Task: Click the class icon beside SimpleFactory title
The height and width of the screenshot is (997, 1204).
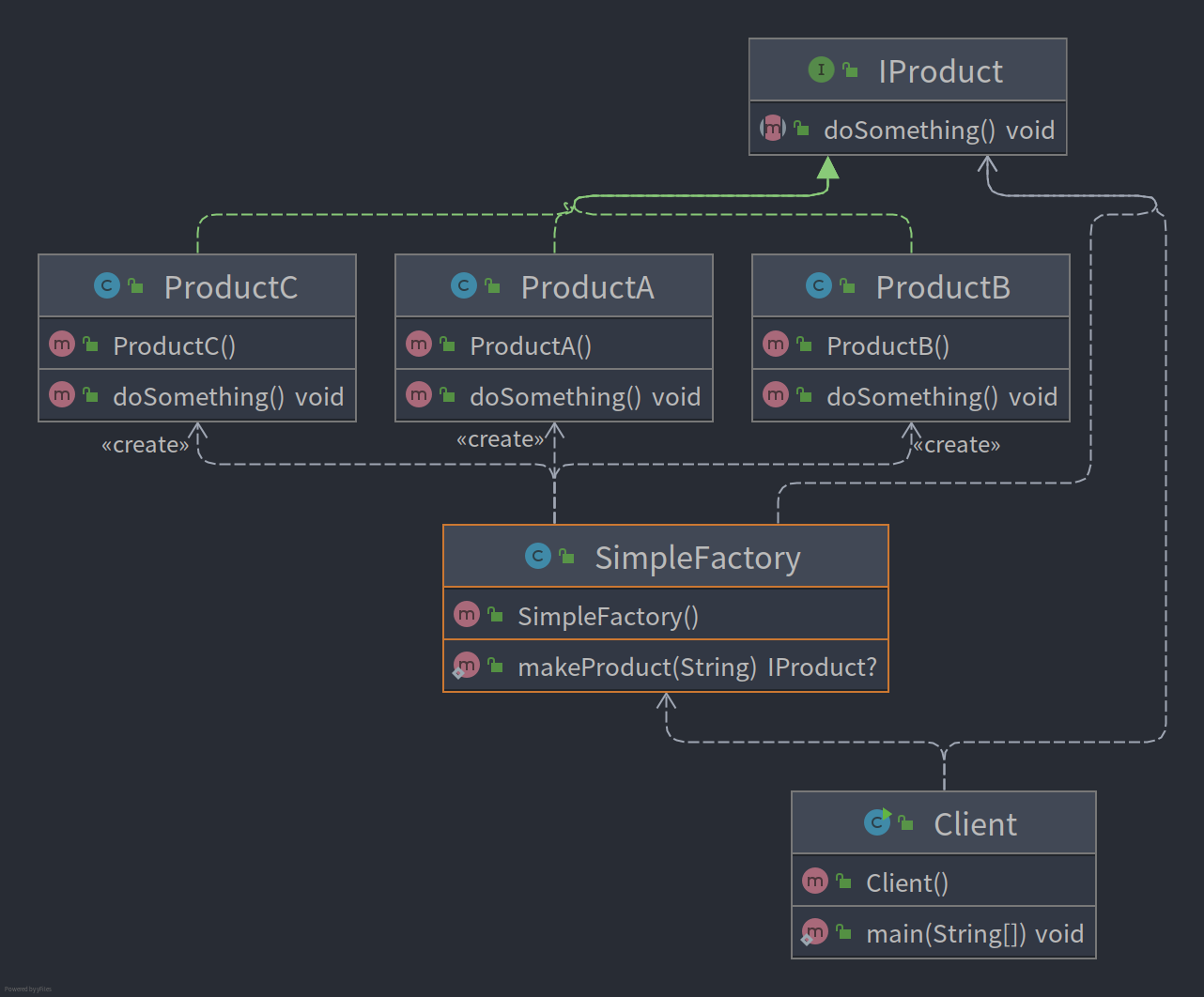Action: 538,556
